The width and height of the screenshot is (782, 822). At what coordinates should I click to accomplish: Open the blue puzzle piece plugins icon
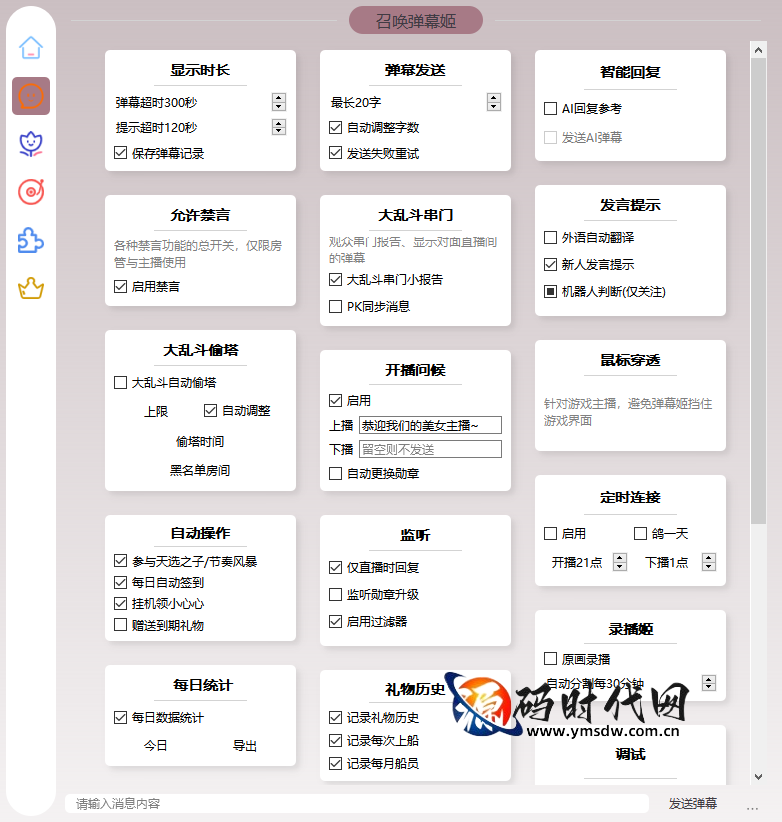point(31,240)
